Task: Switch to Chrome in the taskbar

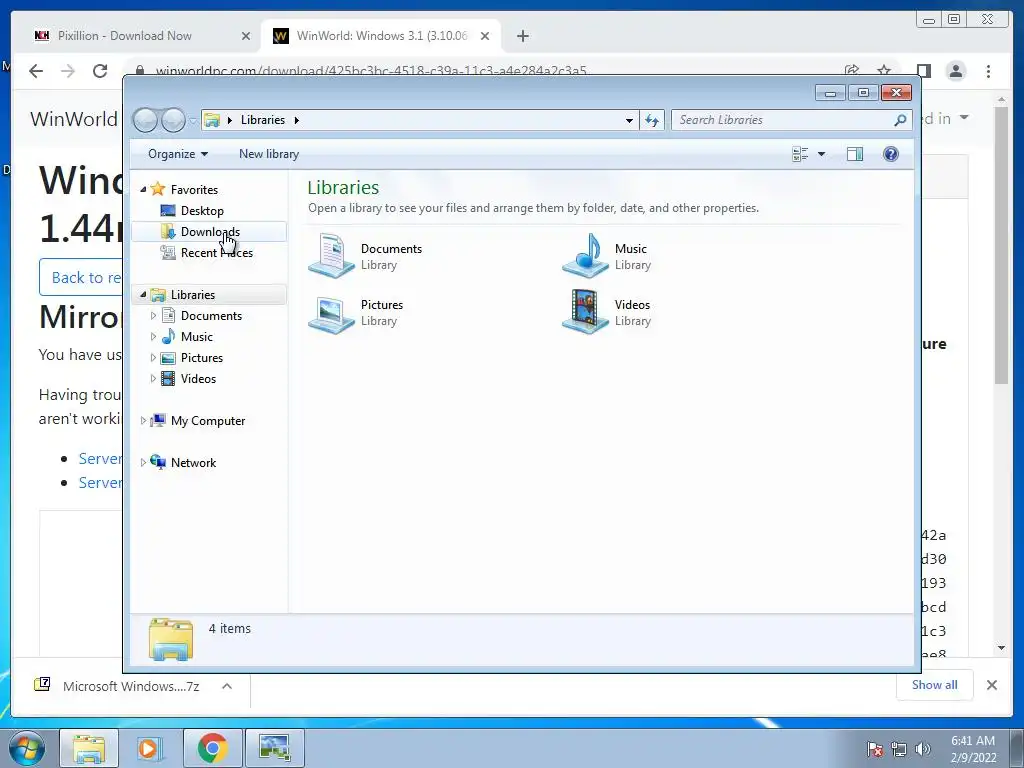Action: [x=212, y=748]
